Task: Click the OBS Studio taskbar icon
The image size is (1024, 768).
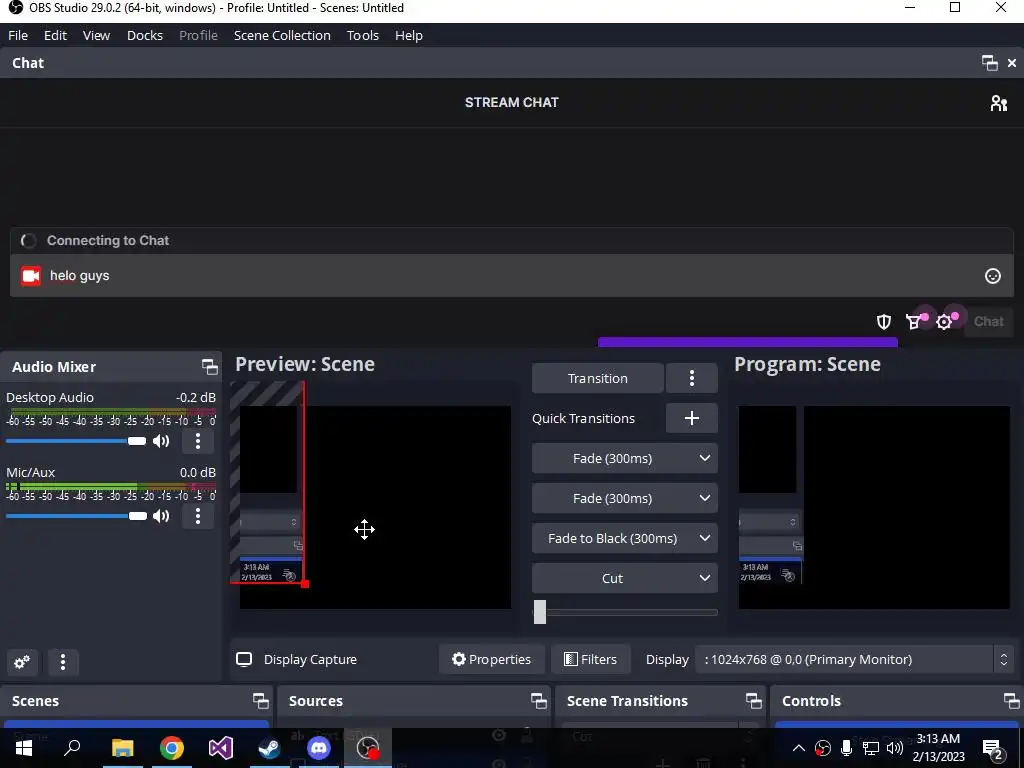Action: [368, 747]
